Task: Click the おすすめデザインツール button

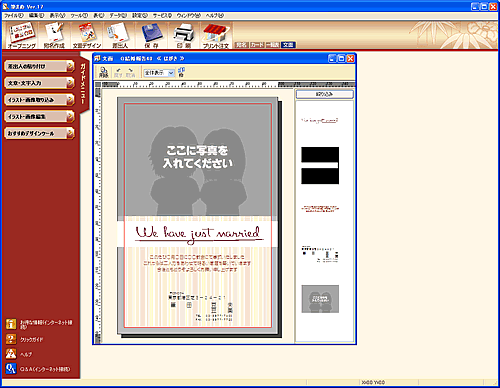Action: [39, 133]
